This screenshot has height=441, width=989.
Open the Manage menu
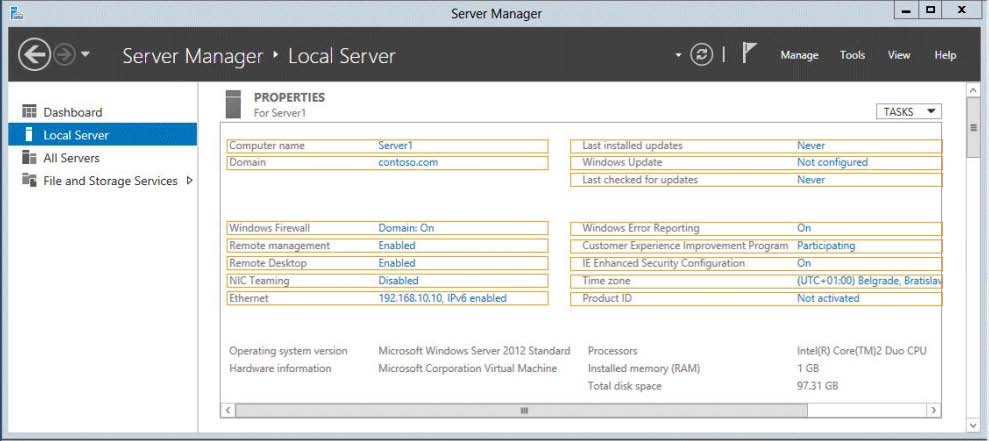point(799,56)
